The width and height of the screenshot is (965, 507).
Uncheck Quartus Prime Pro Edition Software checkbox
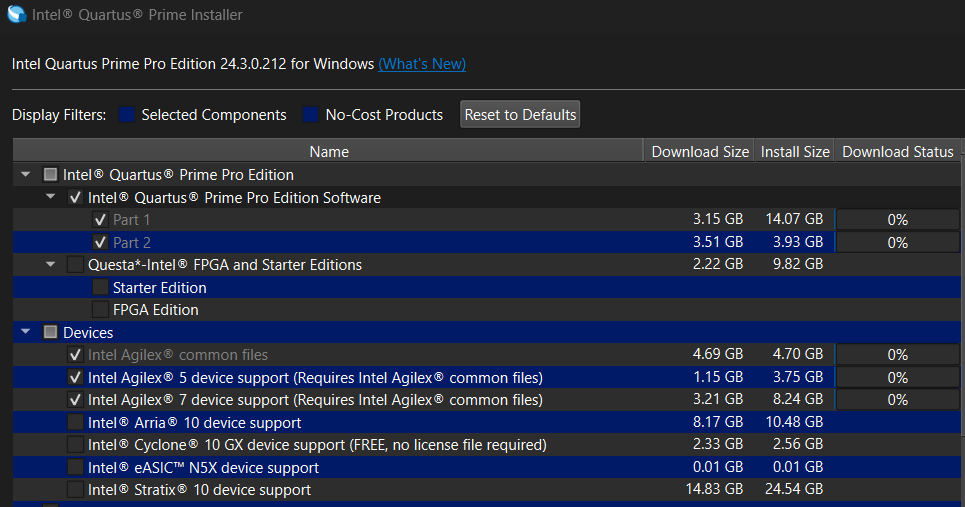coord(75,198)
